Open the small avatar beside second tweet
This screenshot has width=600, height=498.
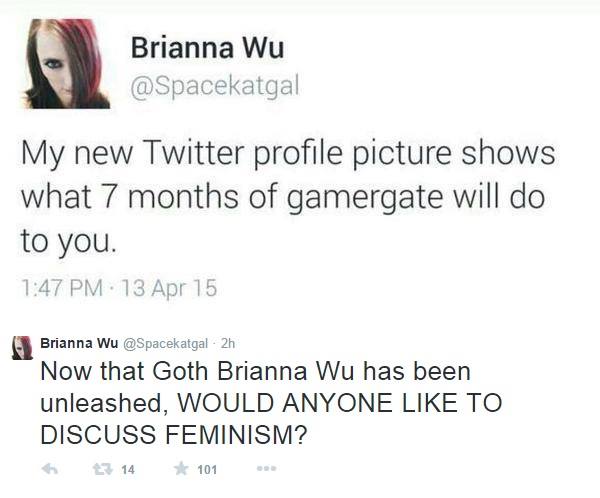pyautogui.click(x=22, y=348)
